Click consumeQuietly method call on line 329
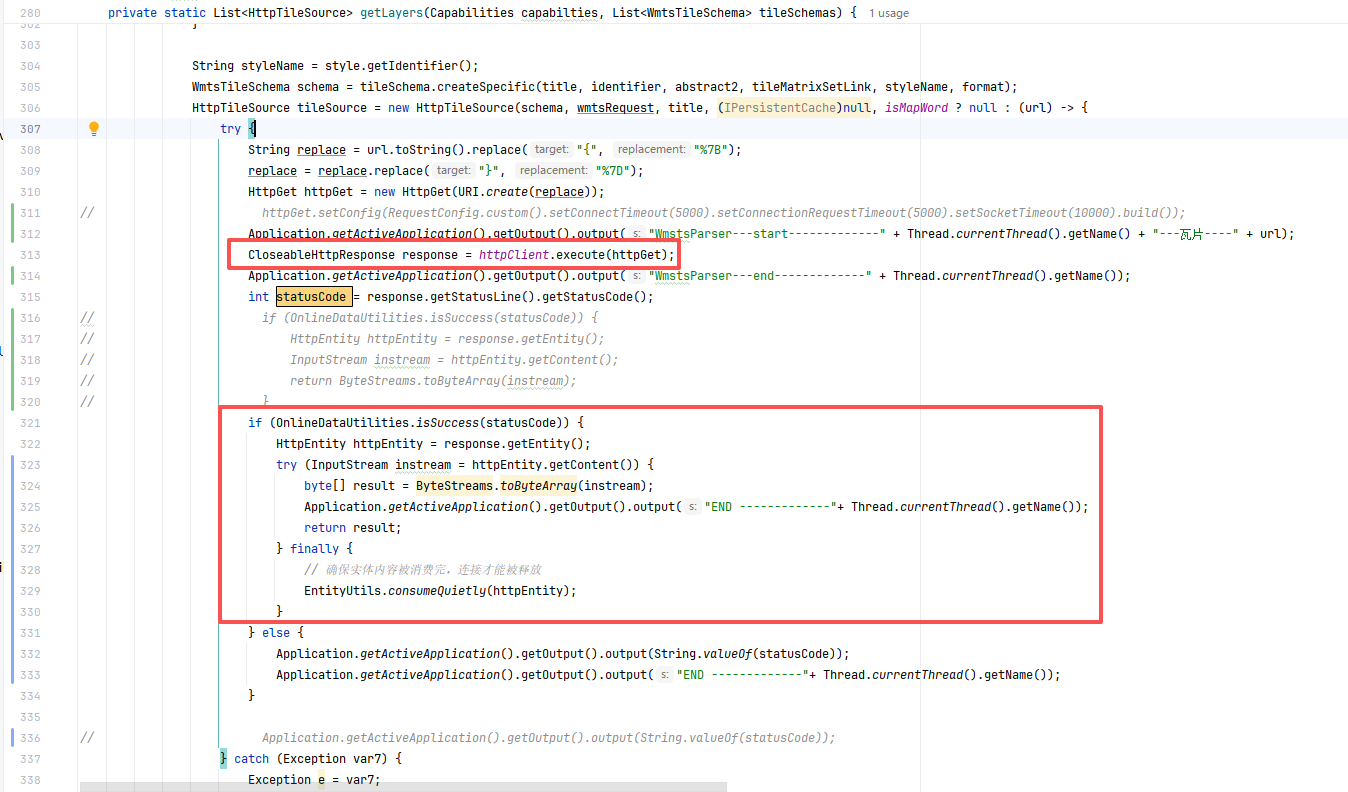 point(437,591)
